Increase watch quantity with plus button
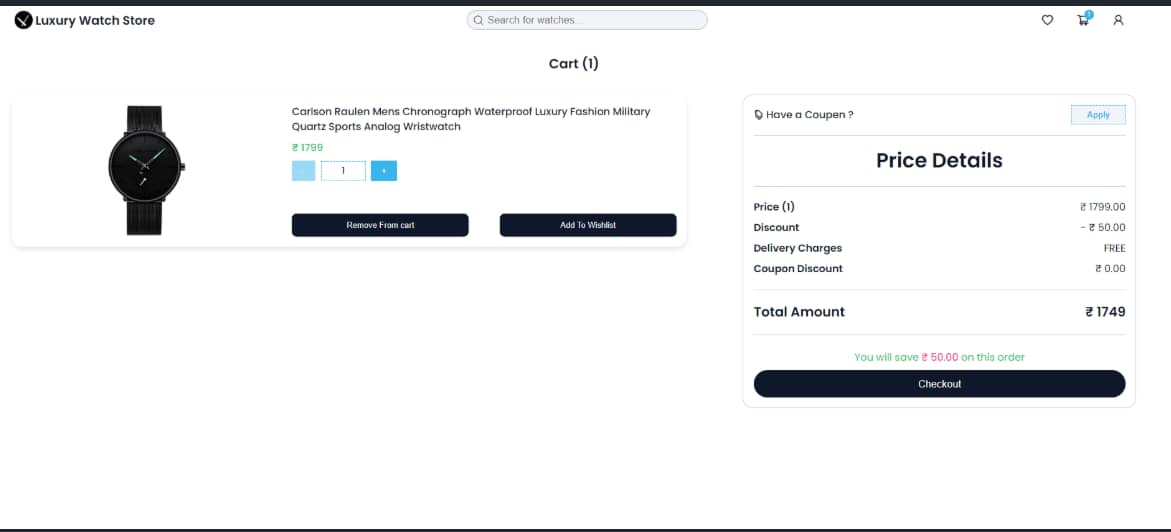 [x=383, y=171]
